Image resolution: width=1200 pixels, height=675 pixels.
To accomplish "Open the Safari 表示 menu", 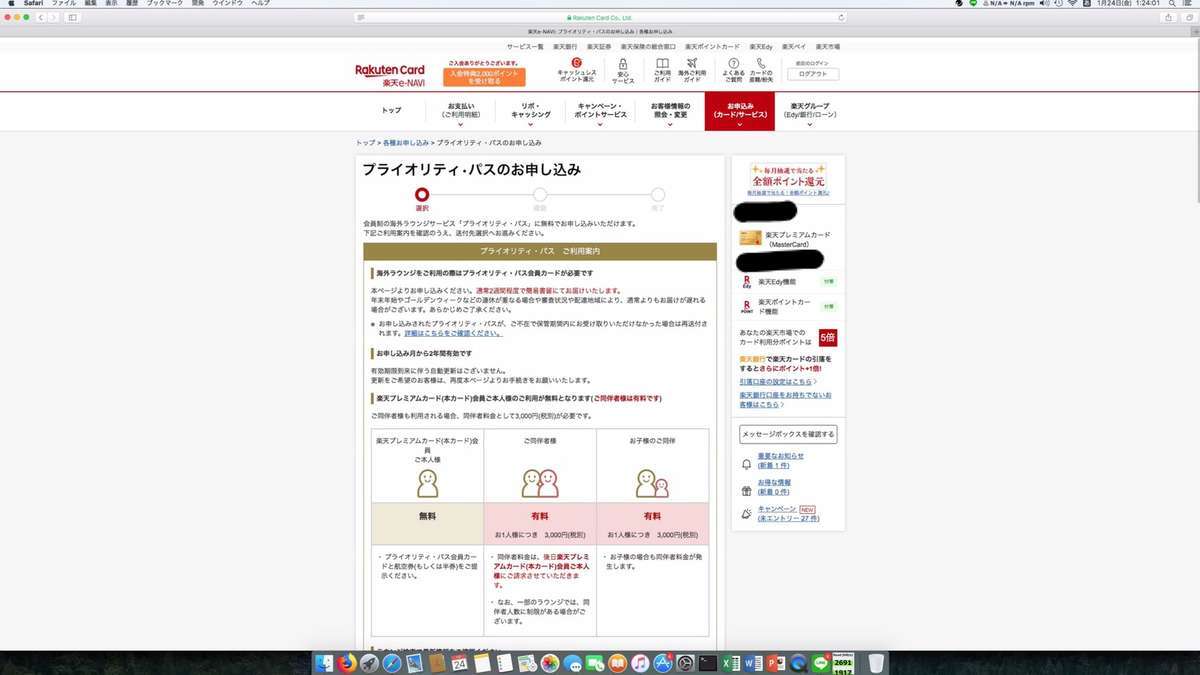I will tap(112, 4).
